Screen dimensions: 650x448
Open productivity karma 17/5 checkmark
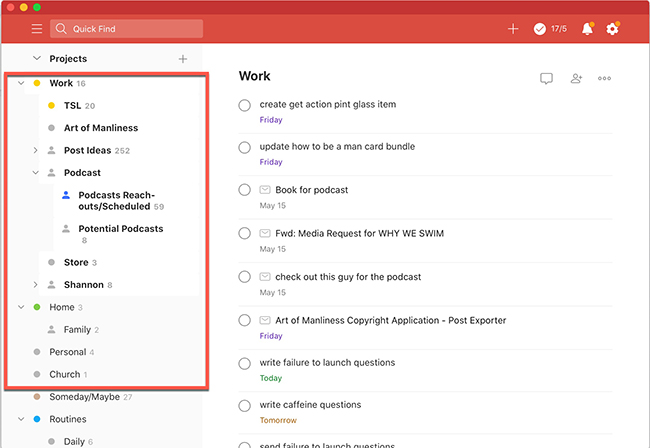pyautogui.click(x=550, y=29)
